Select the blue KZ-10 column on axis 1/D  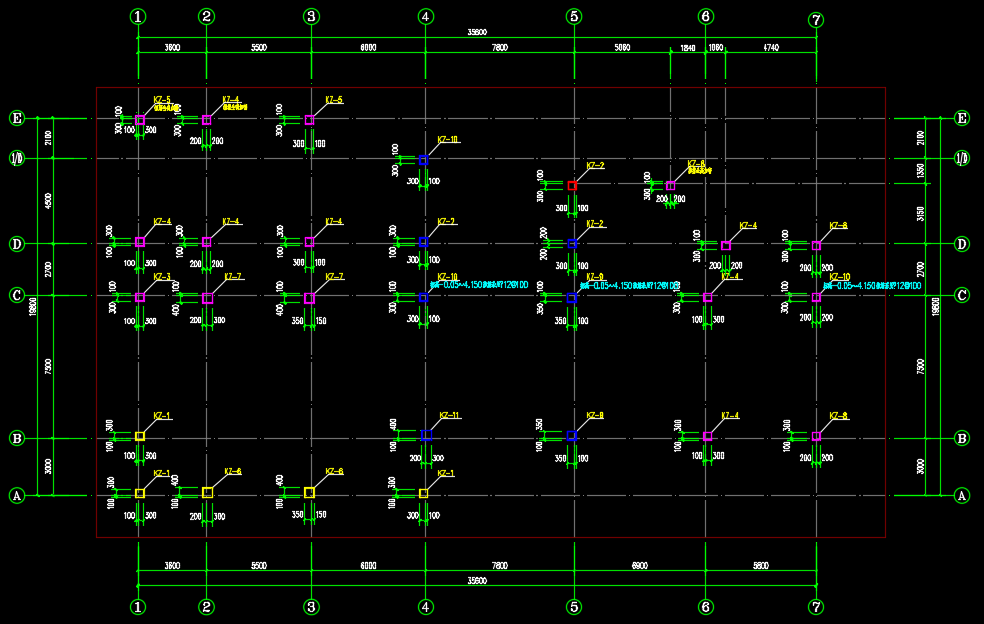[x=423, y=160]
